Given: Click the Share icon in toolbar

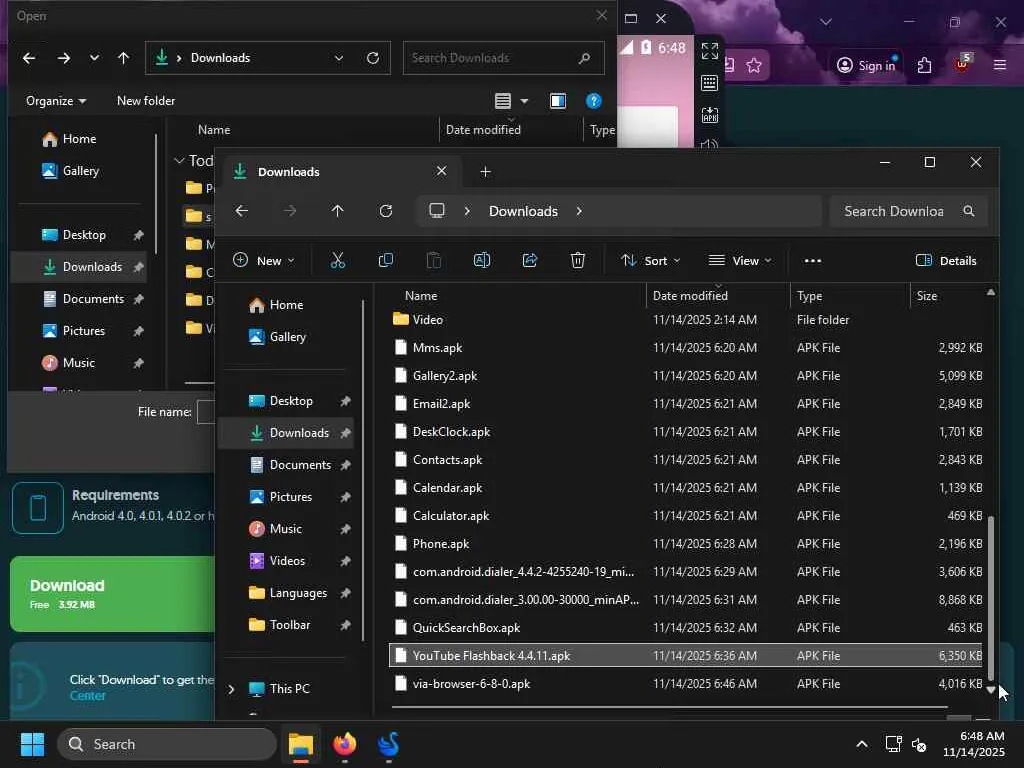Looking at the screenshot, I should point(530,260).
